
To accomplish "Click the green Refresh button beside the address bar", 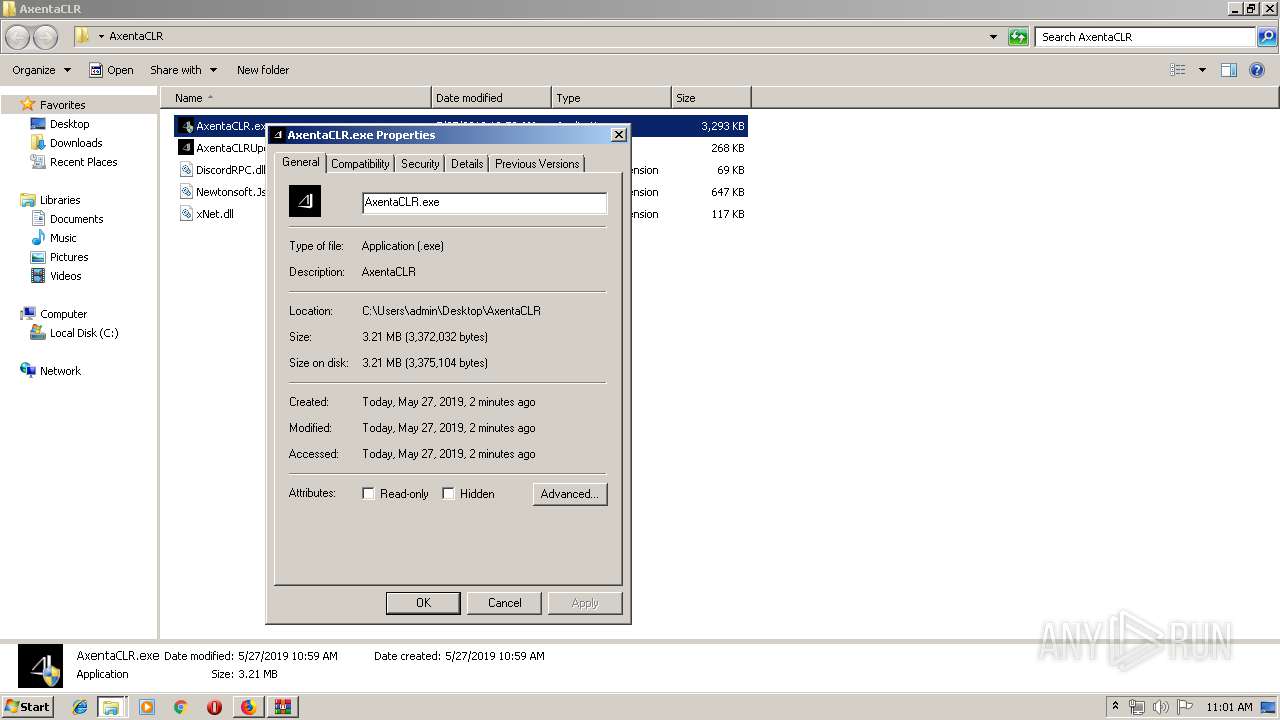I will [1018, 37].
